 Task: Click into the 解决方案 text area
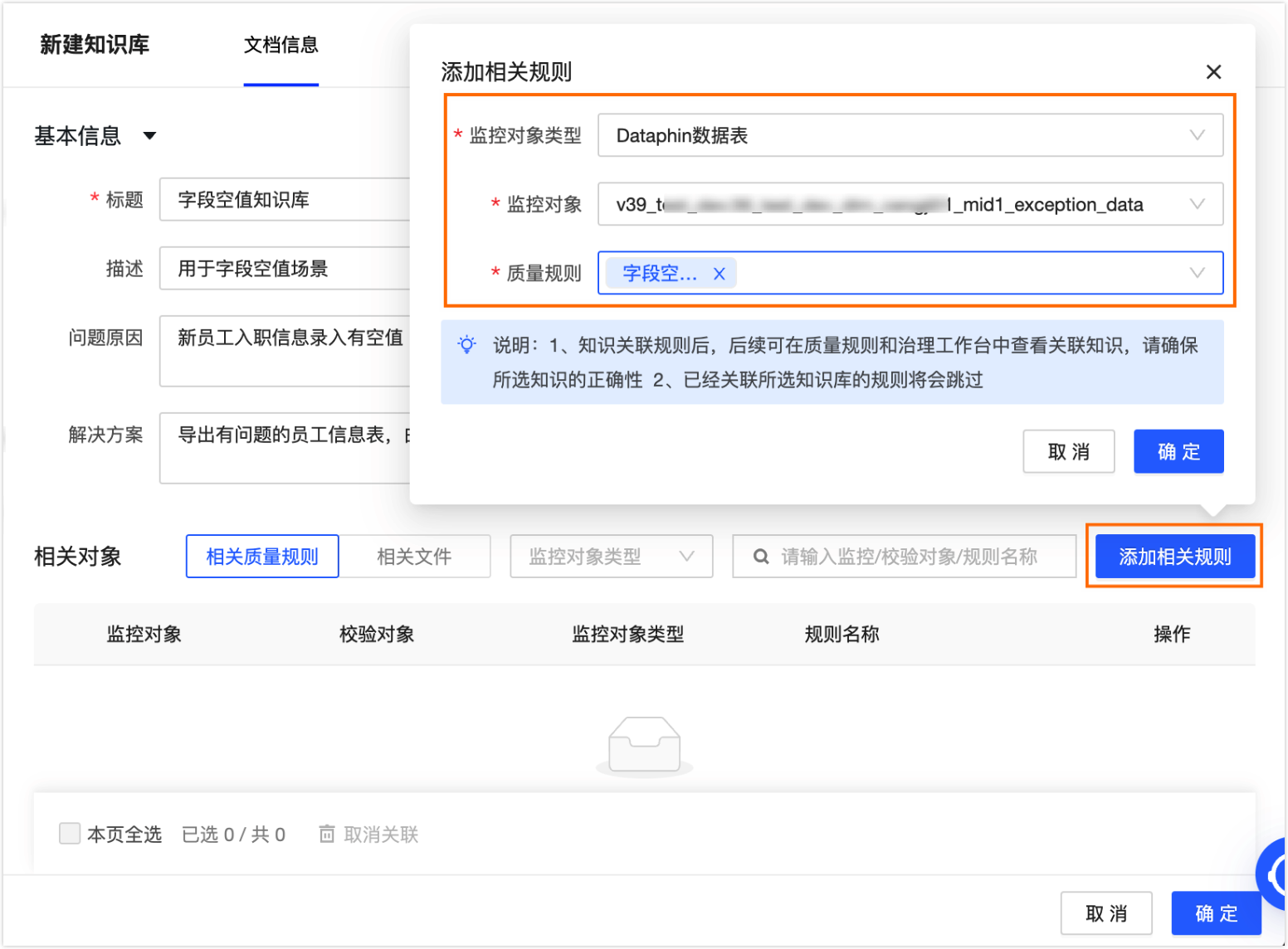tap(285, 448)
